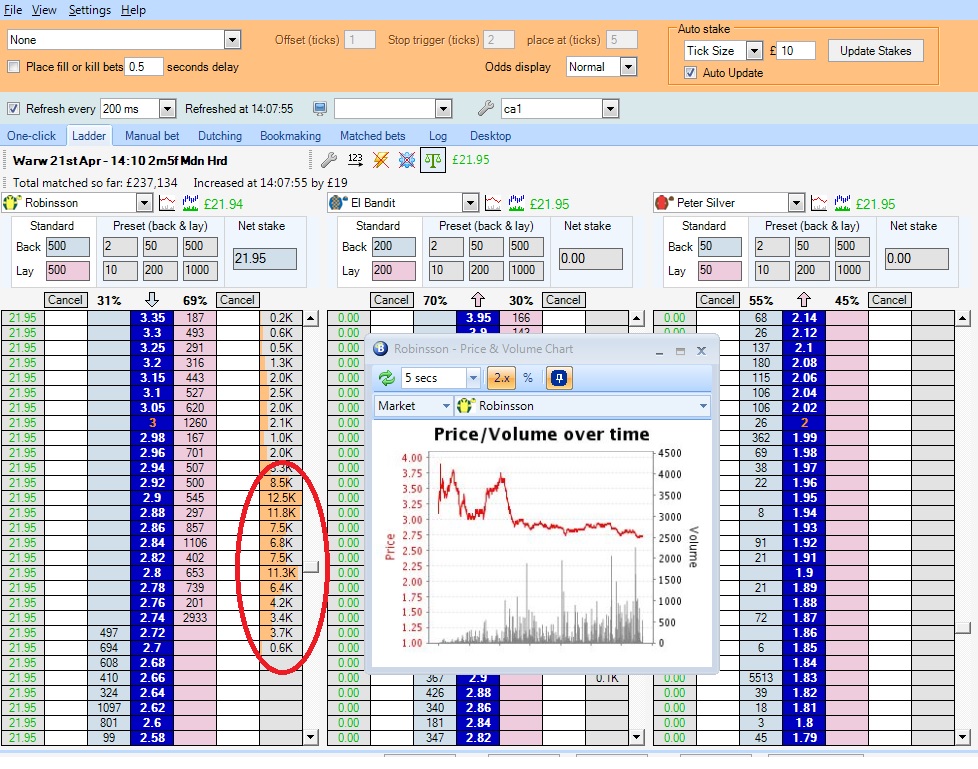This screenshot has height=769, width=978.
Task: Open the Peter Silver runner dropdown
Action: [x=795, y=204]
